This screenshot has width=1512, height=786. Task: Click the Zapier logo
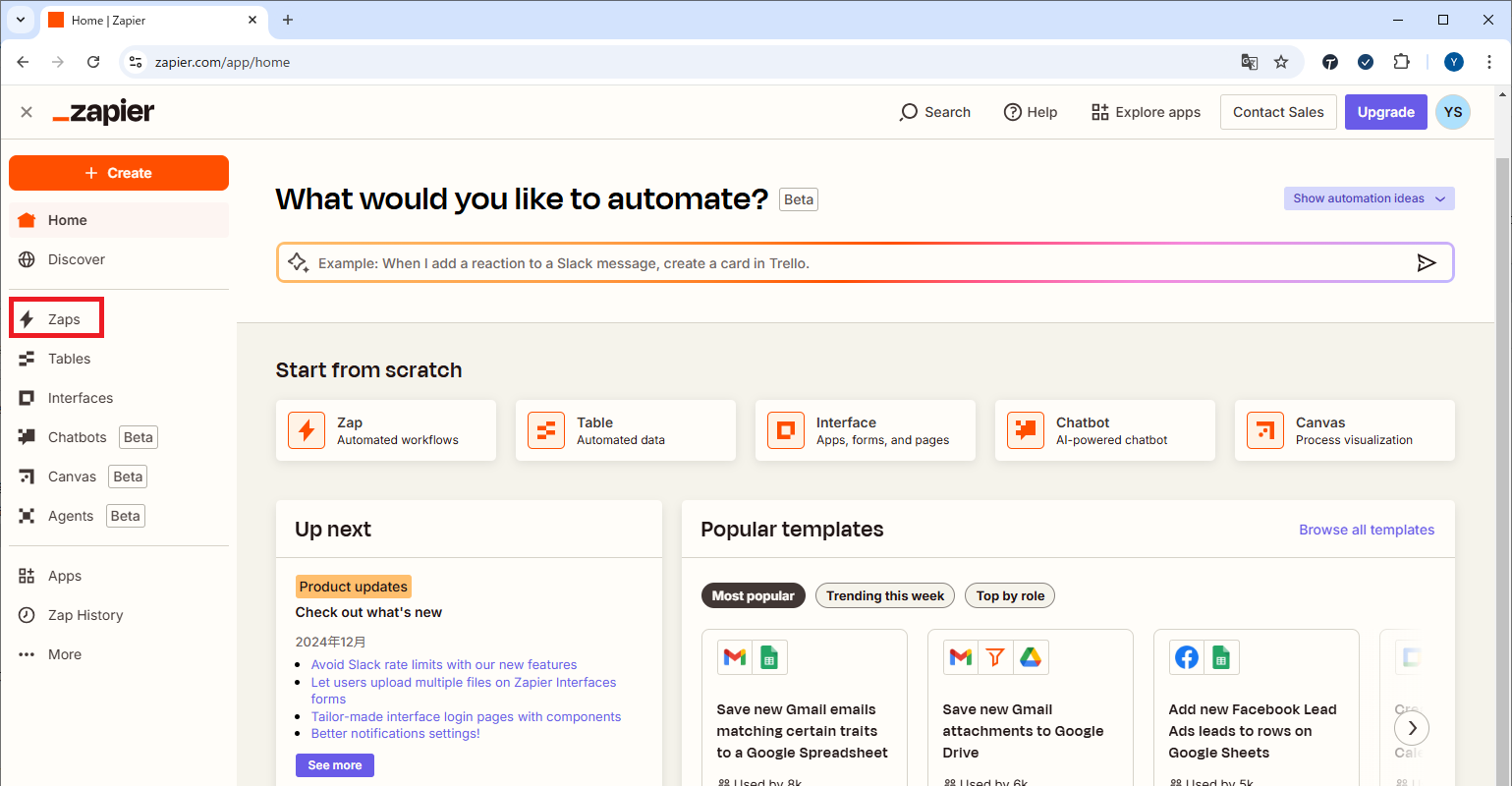(103, 112)
